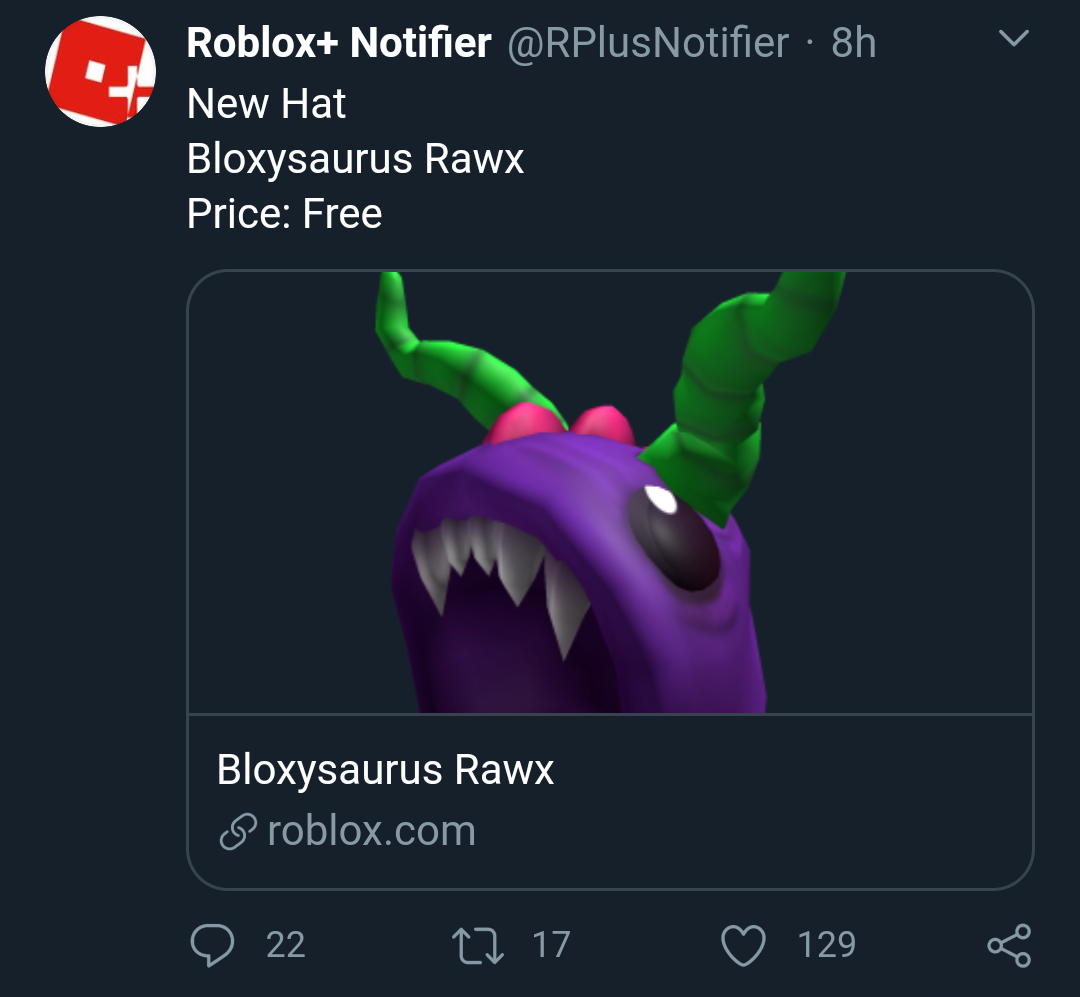Follow the roblox.com link text
This screenshot has height=997, width=1080.
371,831
